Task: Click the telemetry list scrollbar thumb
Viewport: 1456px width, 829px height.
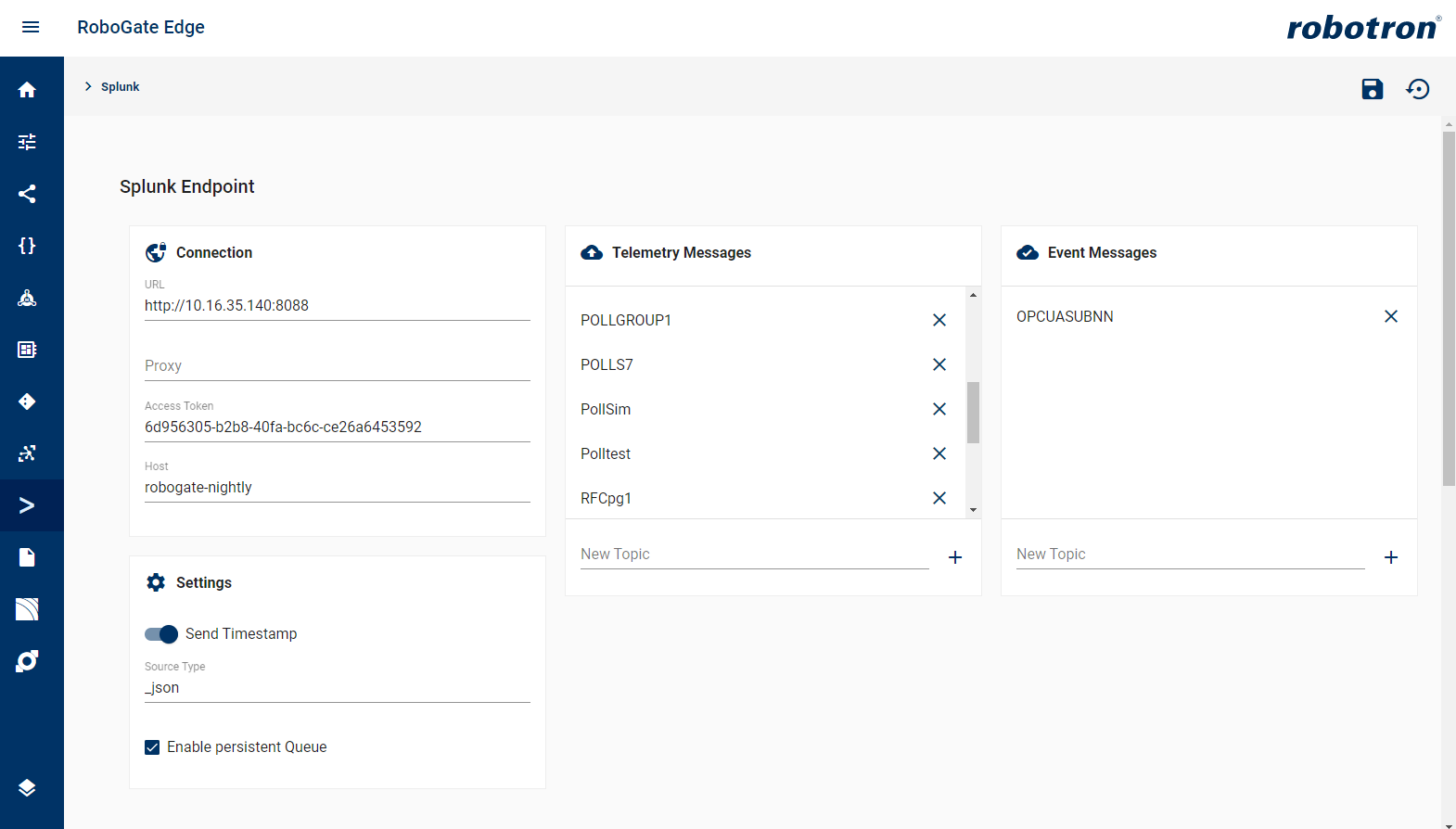Action: [973, 413]
